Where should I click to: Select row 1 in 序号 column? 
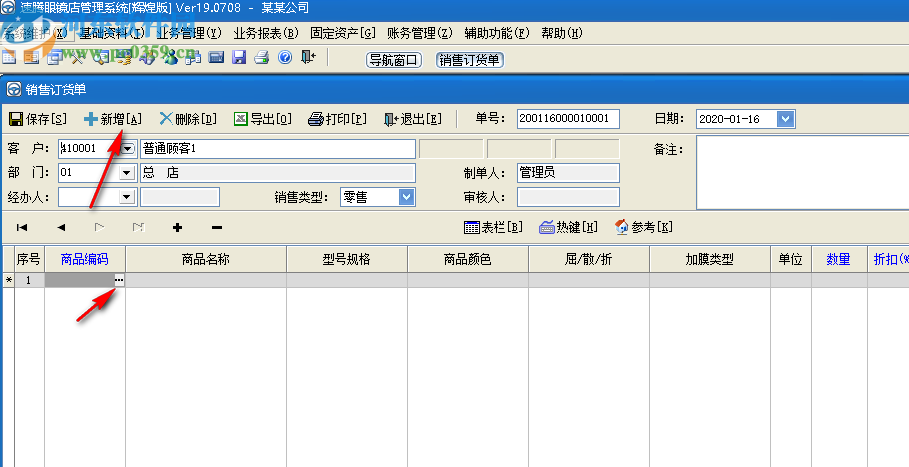(x=29, y=280)
